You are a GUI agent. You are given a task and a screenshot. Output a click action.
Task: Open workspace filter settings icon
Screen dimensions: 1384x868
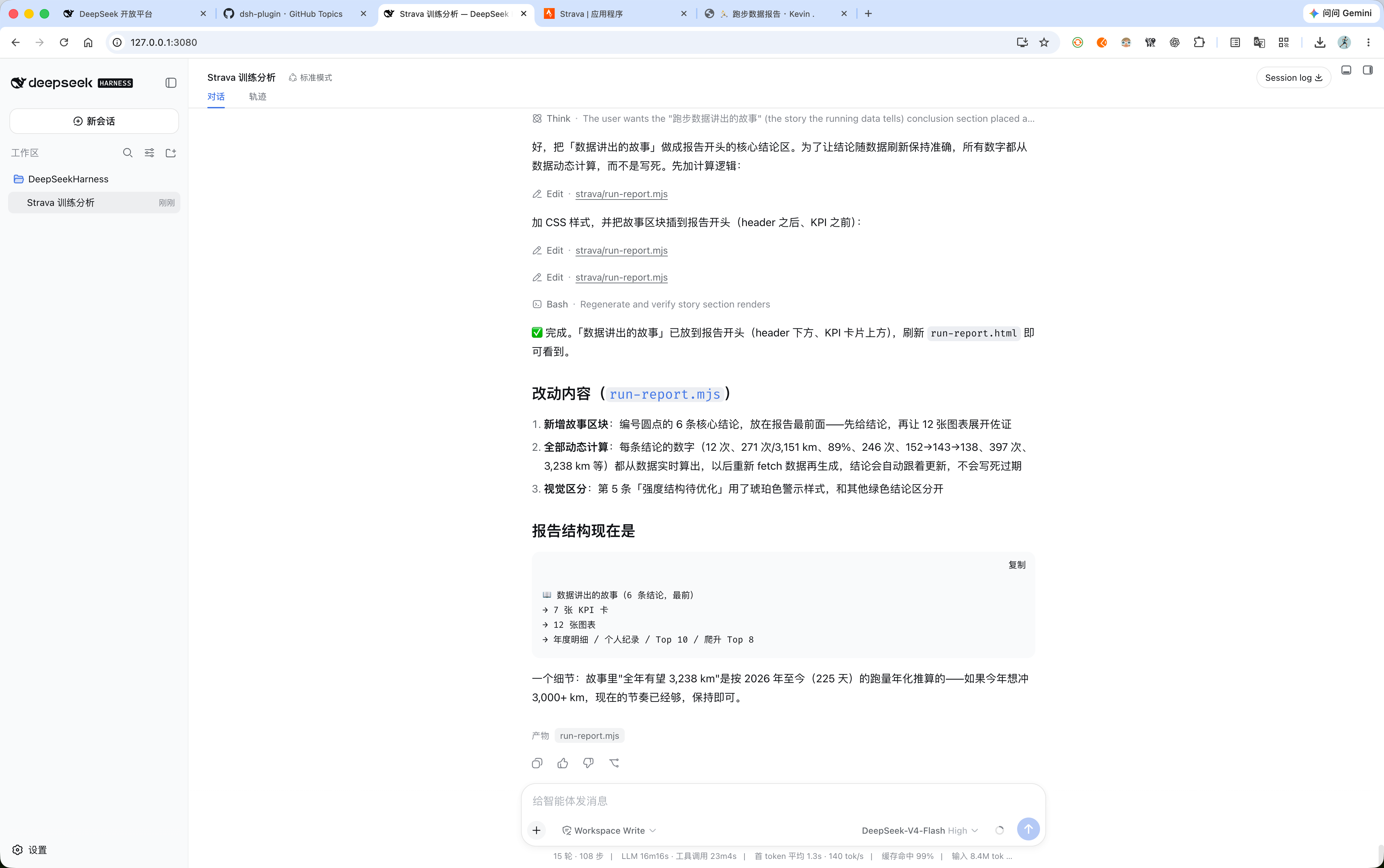click(149, 153)
